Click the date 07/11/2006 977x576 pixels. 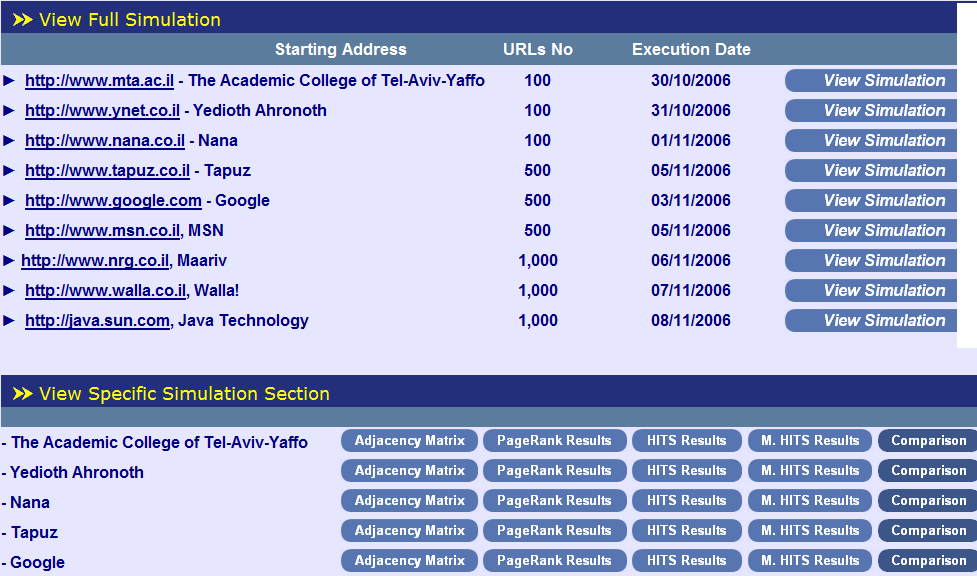(691, 290)
